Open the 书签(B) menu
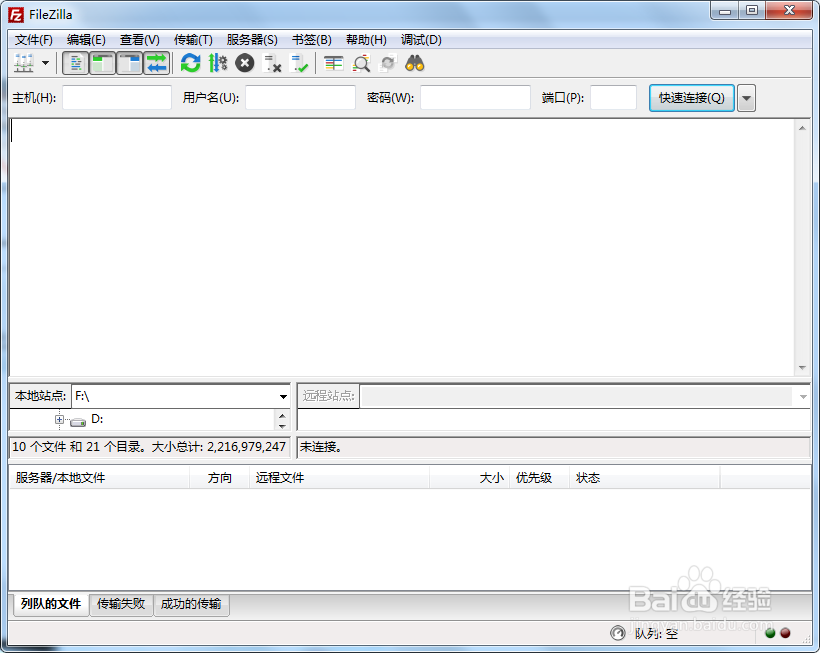Viewport: 820px width, 653px height. pyautogui.click(x=312, y=40)
